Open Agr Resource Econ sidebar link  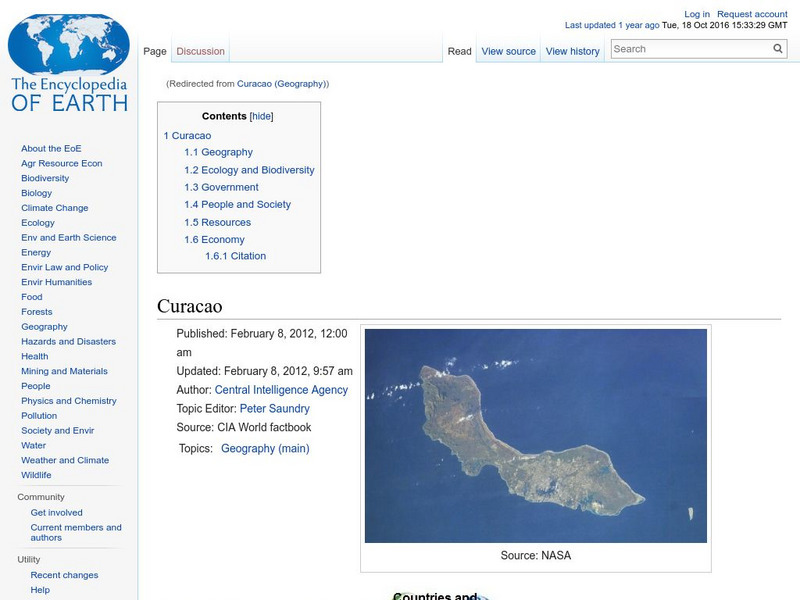(x=62, y=163)
